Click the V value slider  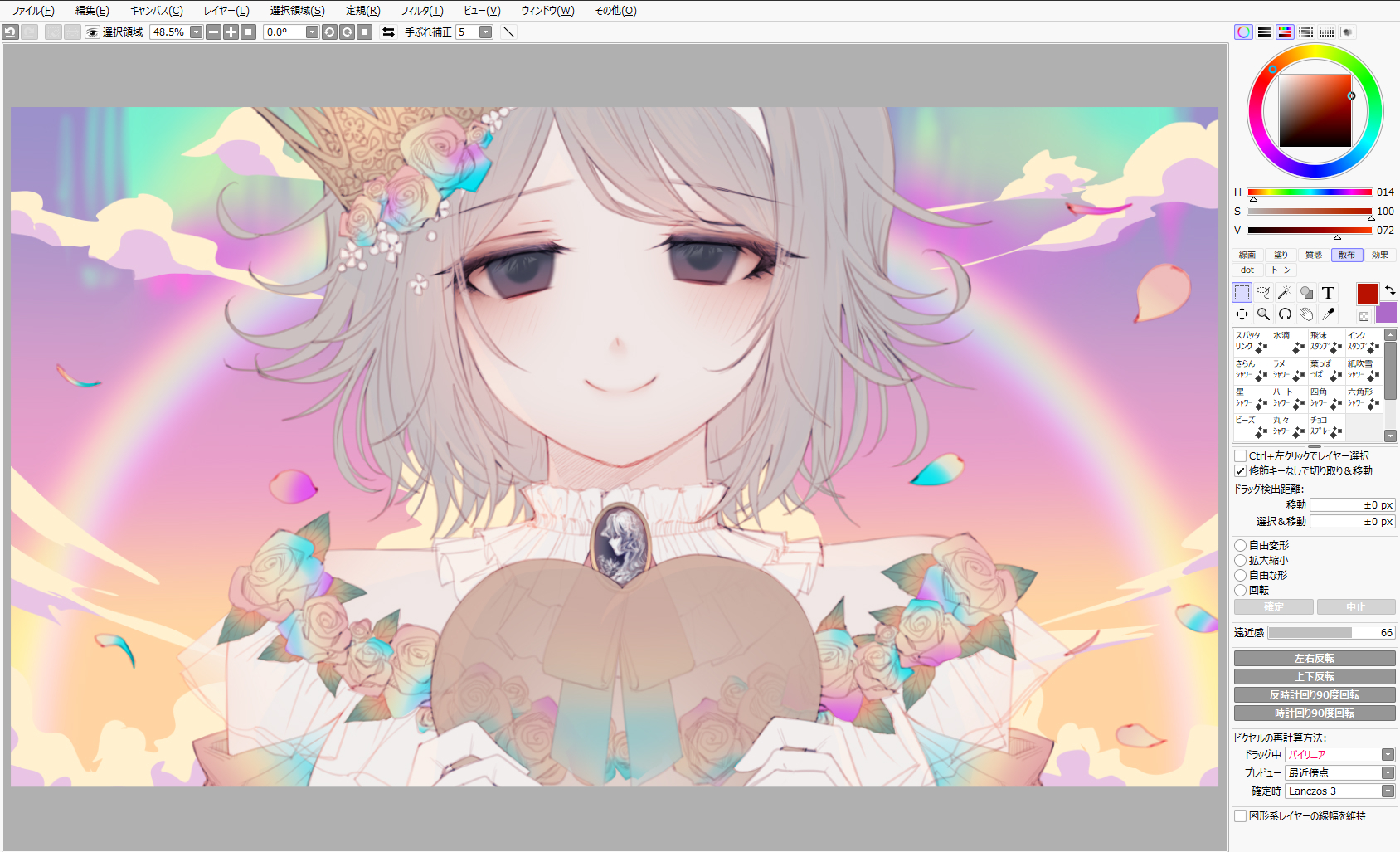pyautogui.click(x=1310, y=231)
